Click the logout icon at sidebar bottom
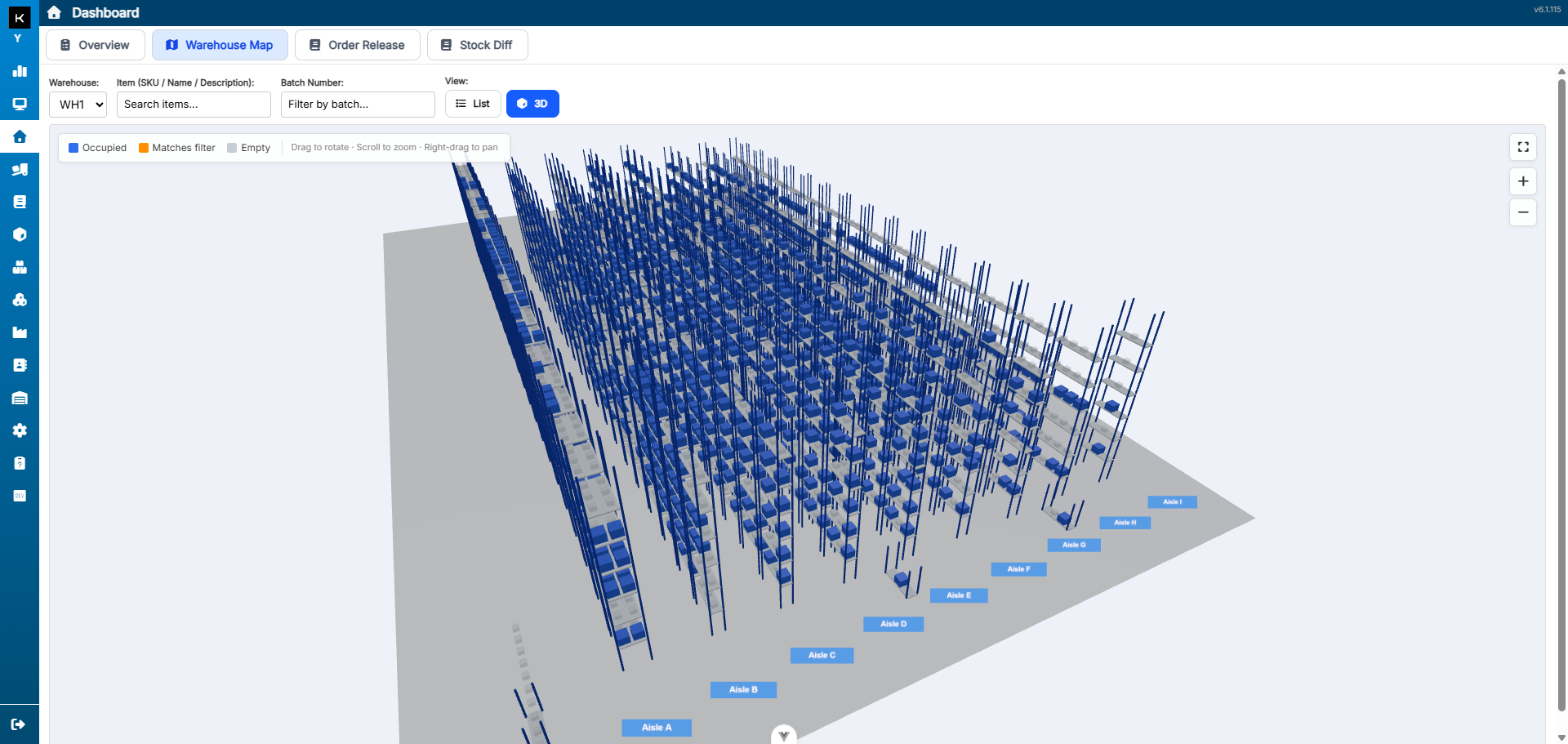 click(x=18, y=724)
